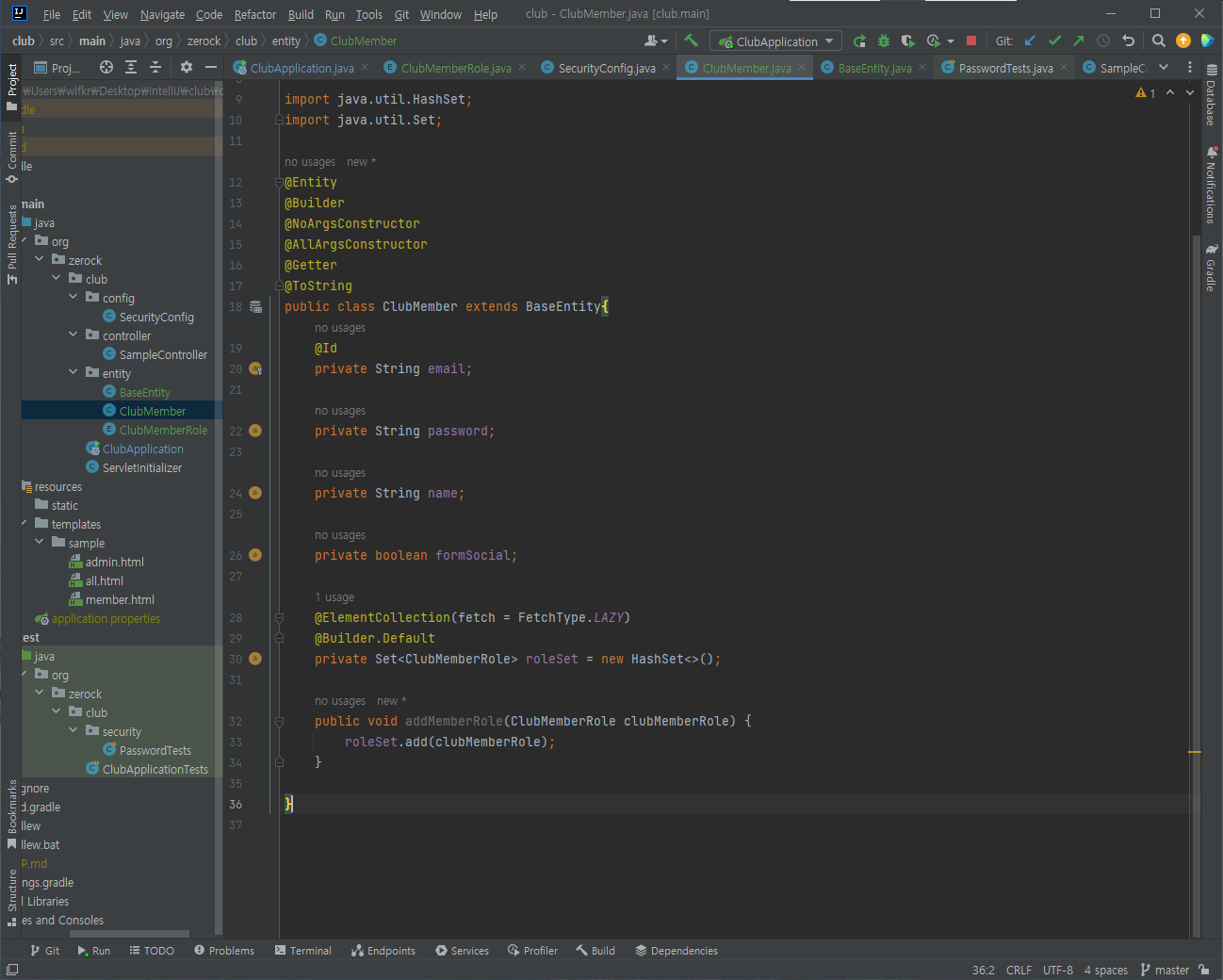The image size is (1223, 980).
Task: Start Debug with the green bug icon
Action: pyautogui.click(x=884, y=41)
